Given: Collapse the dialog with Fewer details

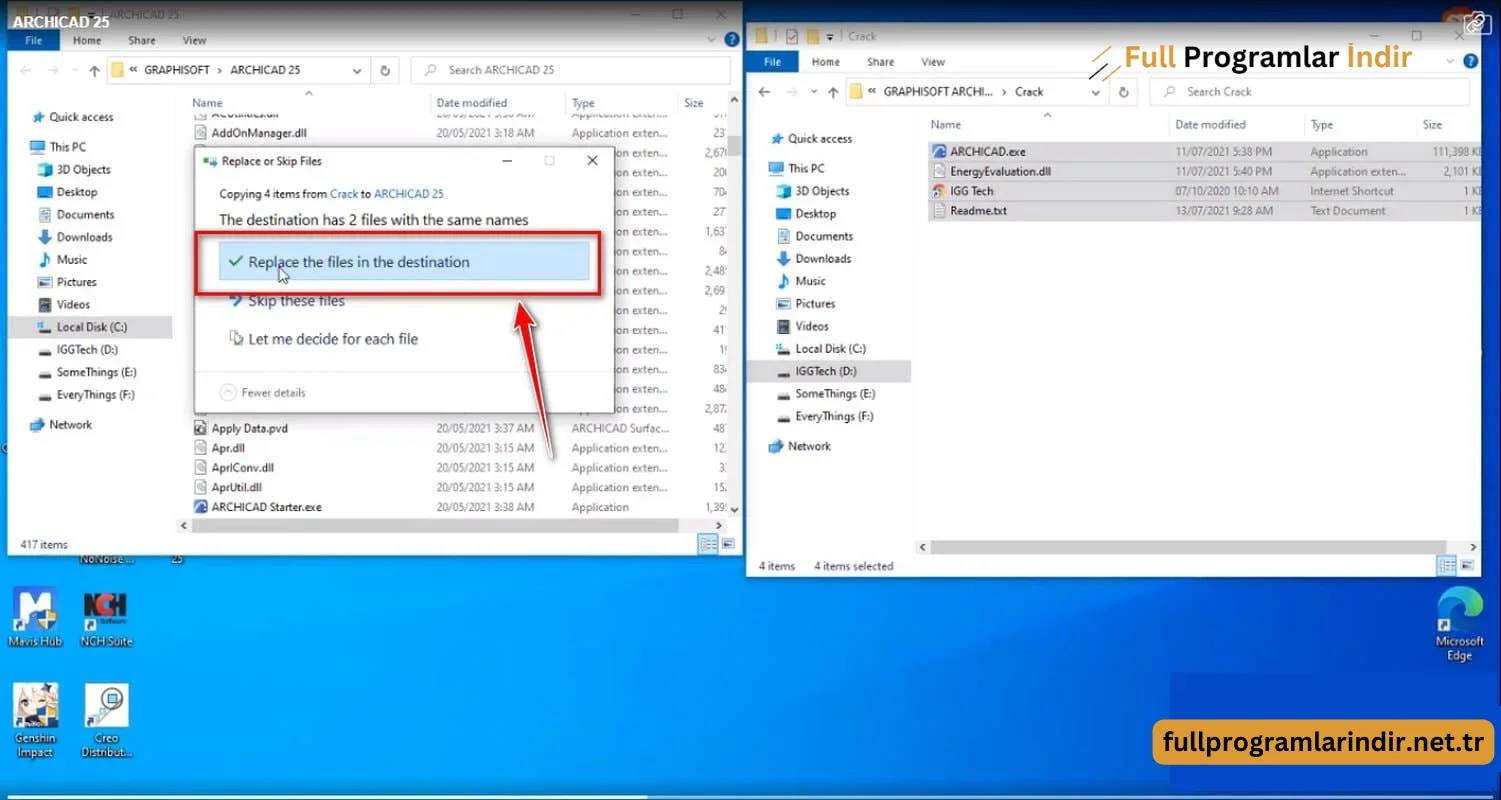Looking at the screenshot, I should click(x=263, y=393).
